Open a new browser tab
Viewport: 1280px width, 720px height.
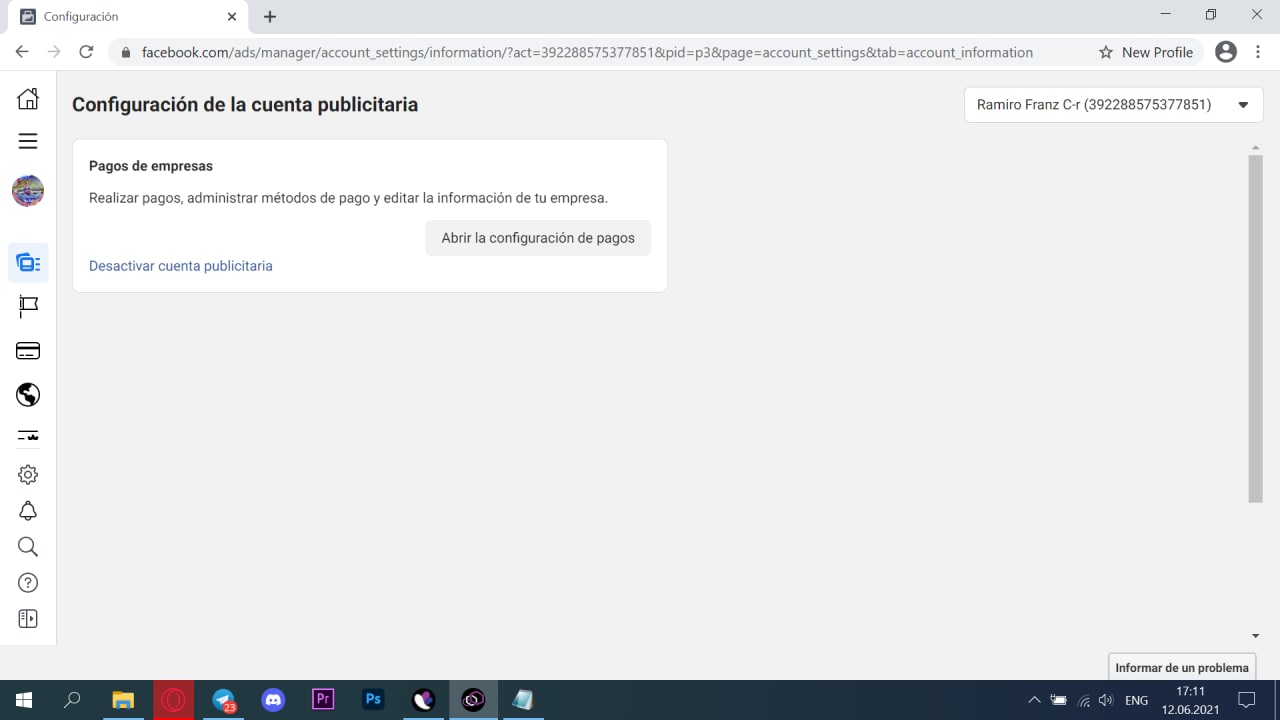tap(270, 17)
